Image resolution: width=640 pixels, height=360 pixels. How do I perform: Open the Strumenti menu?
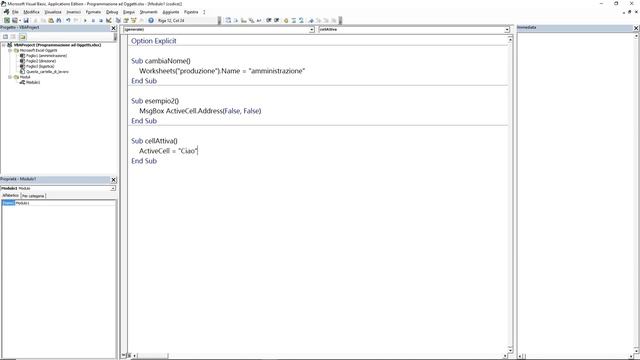(x=148, y=12)
